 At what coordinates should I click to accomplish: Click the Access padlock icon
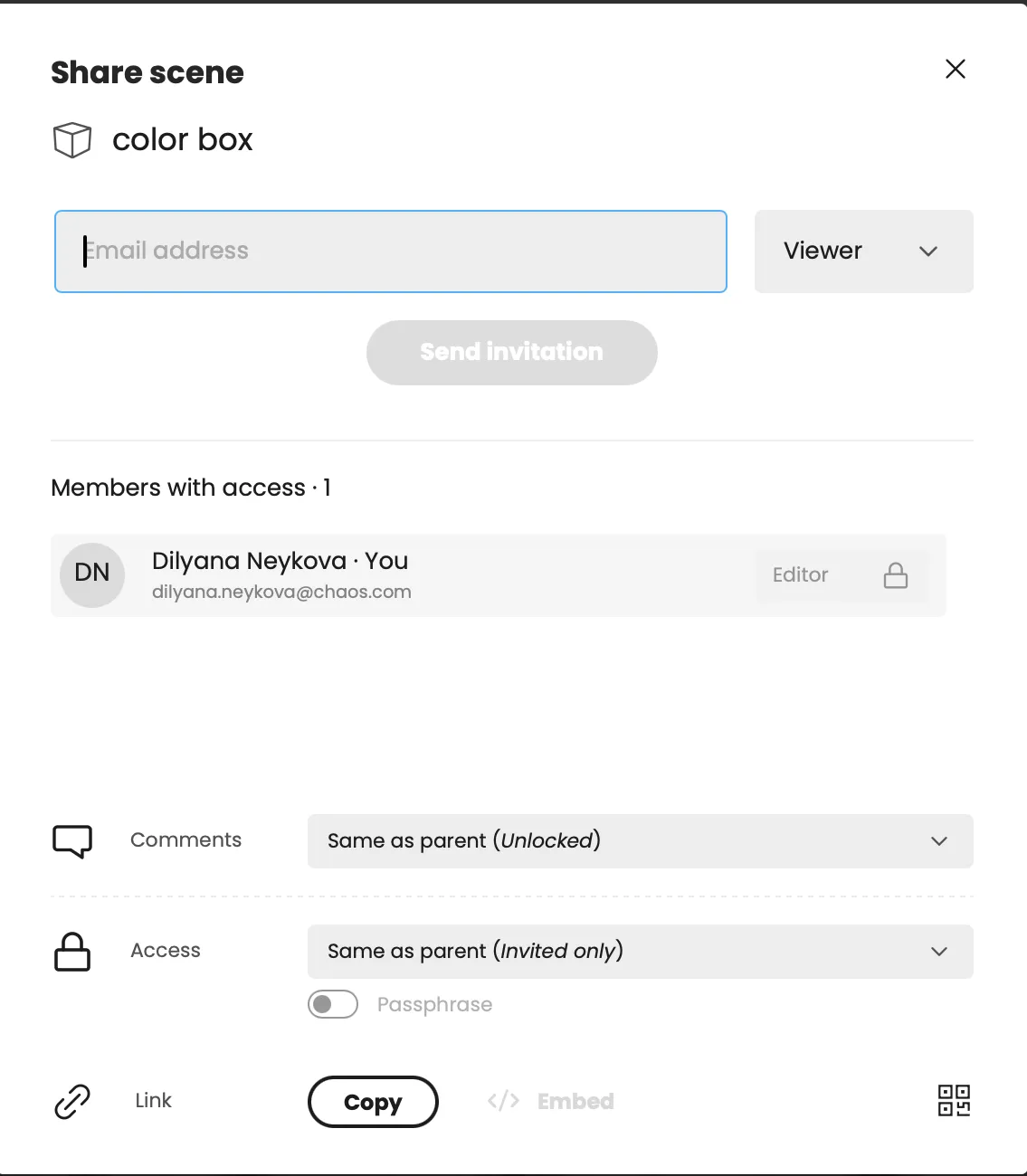point(72,952)
